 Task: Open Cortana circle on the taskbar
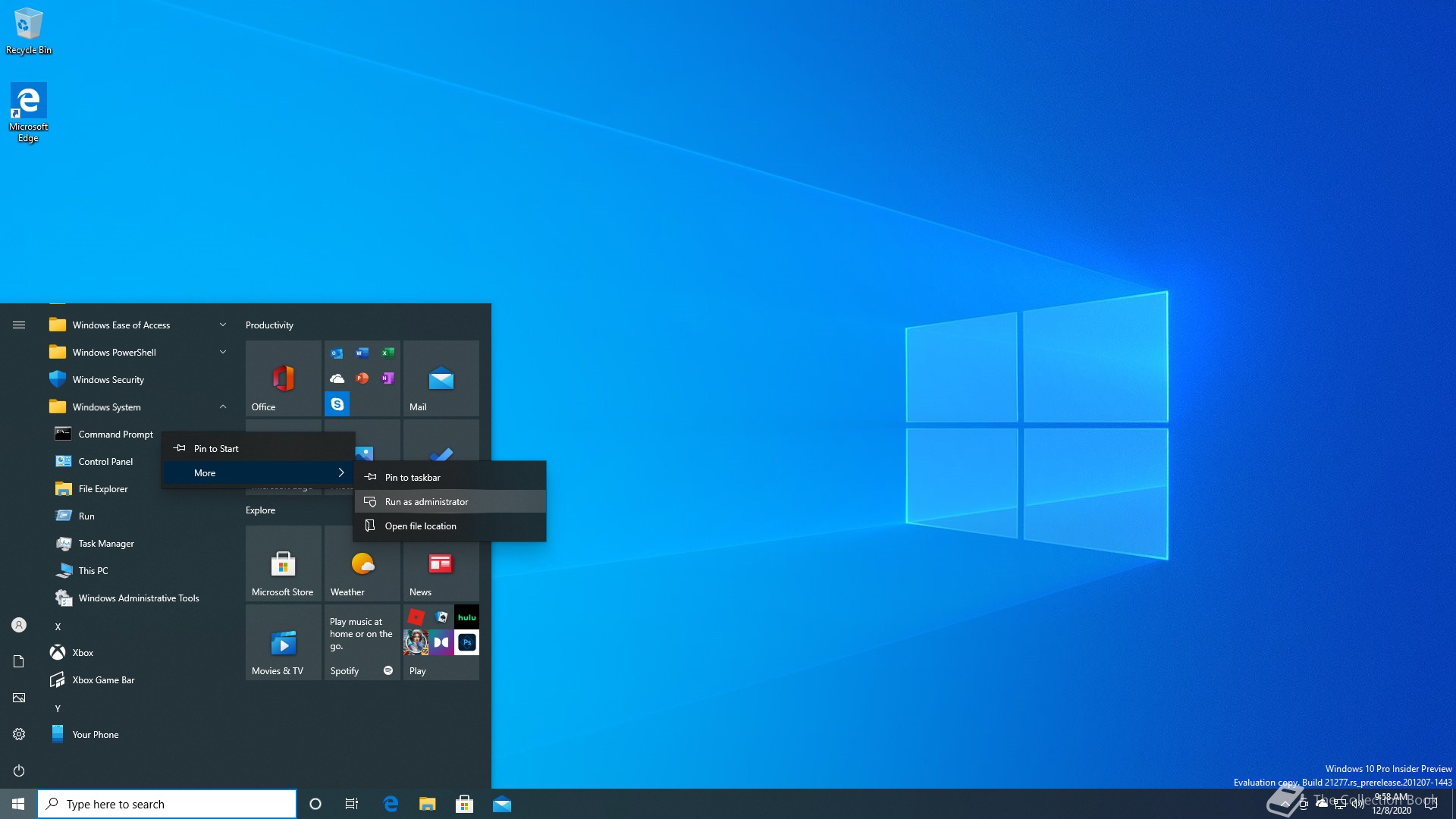point(315,804)
